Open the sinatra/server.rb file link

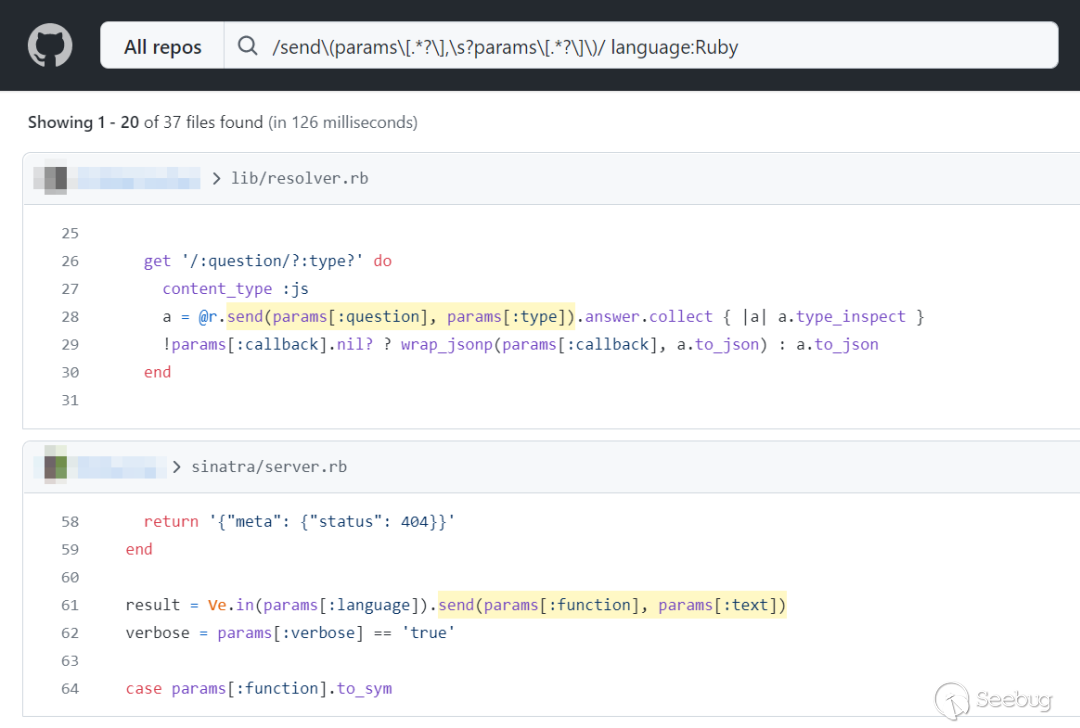269,467
